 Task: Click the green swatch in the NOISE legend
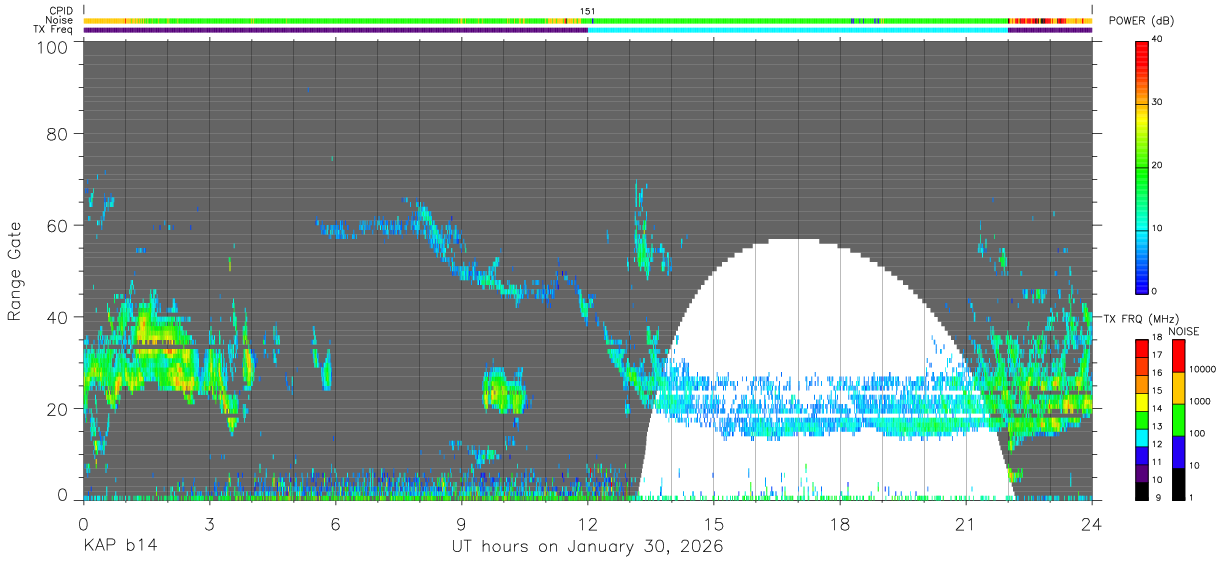[x=1177, y=420]
